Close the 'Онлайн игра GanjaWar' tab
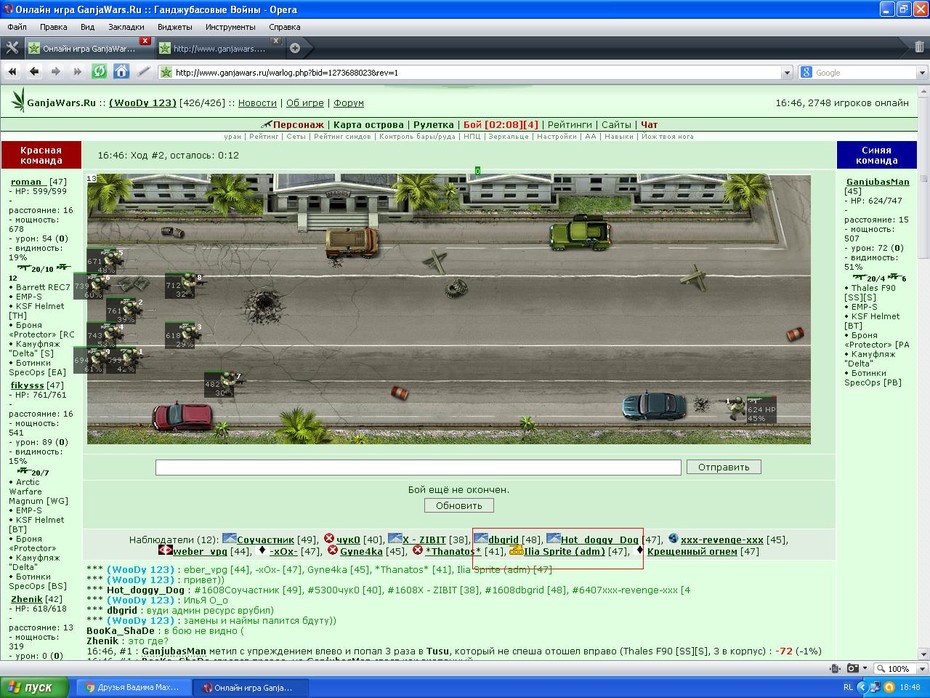 coord(145,41)
